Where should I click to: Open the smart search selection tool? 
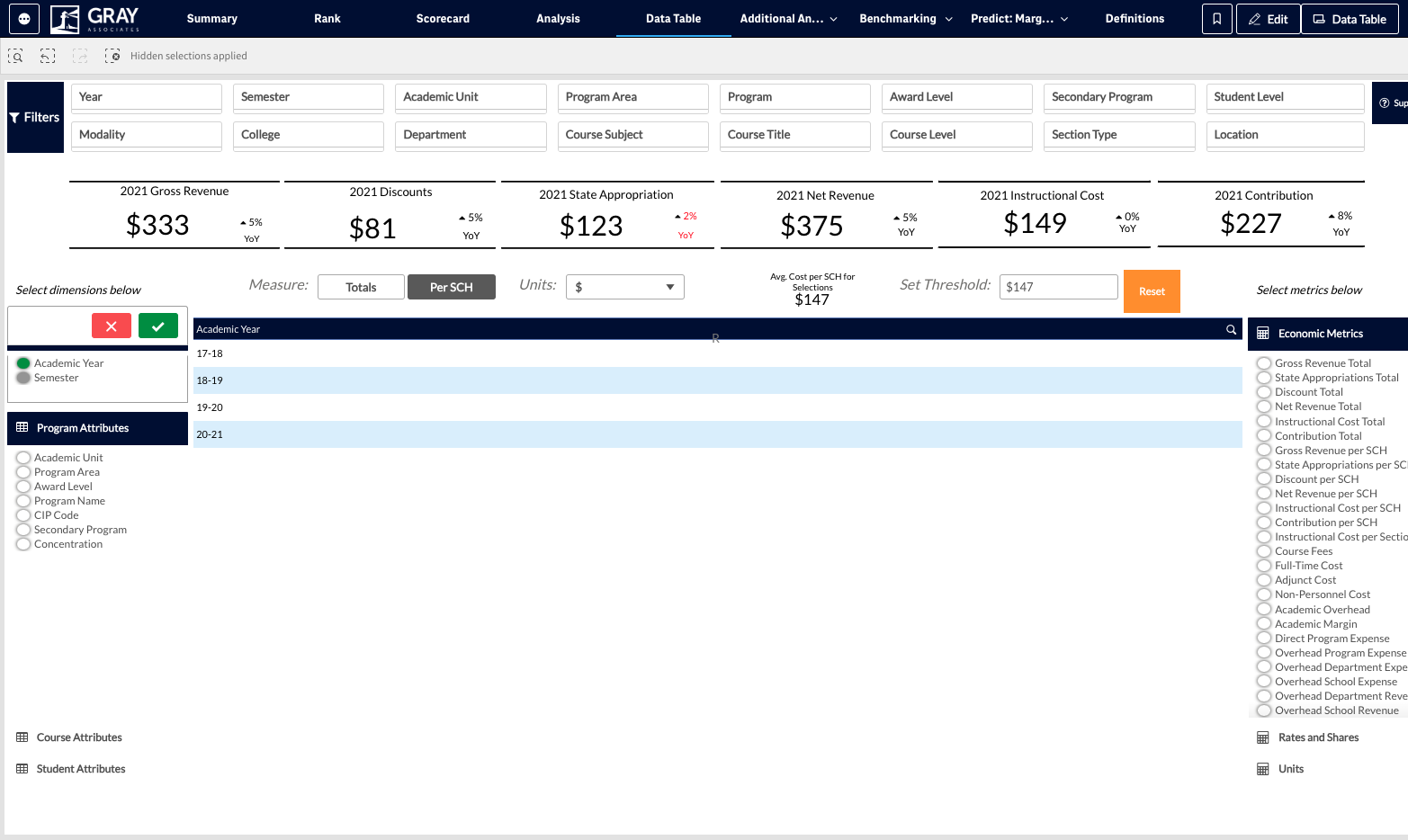15,56
